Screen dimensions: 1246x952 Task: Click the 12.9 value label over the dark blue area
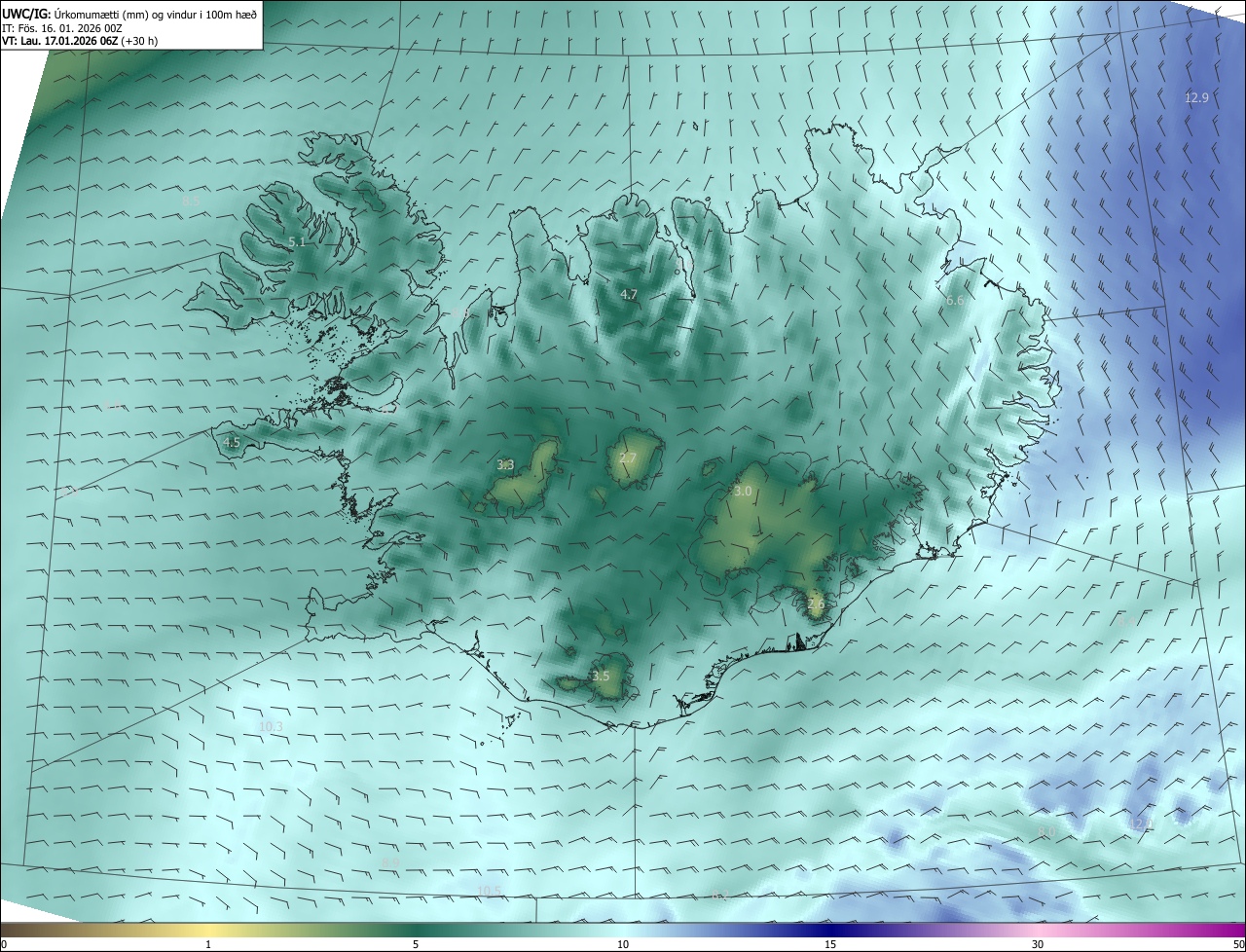pos(1196,97)
